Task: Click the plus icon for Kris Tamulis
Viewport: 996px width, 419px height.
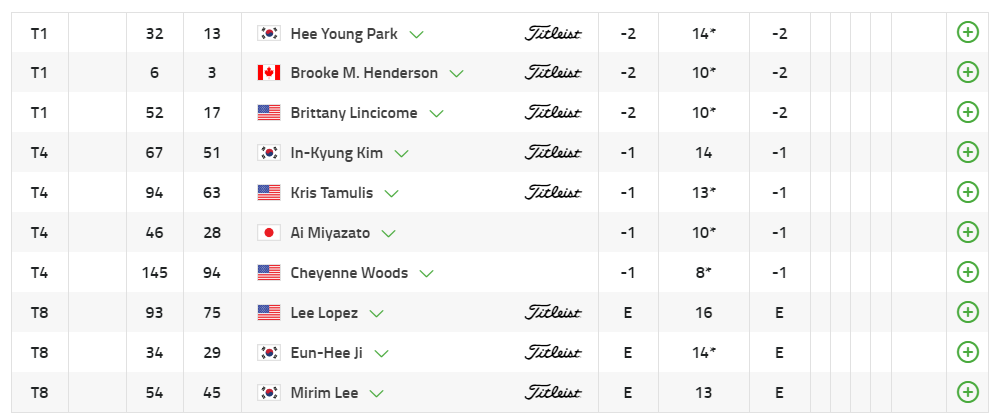Action: (967, 192)
